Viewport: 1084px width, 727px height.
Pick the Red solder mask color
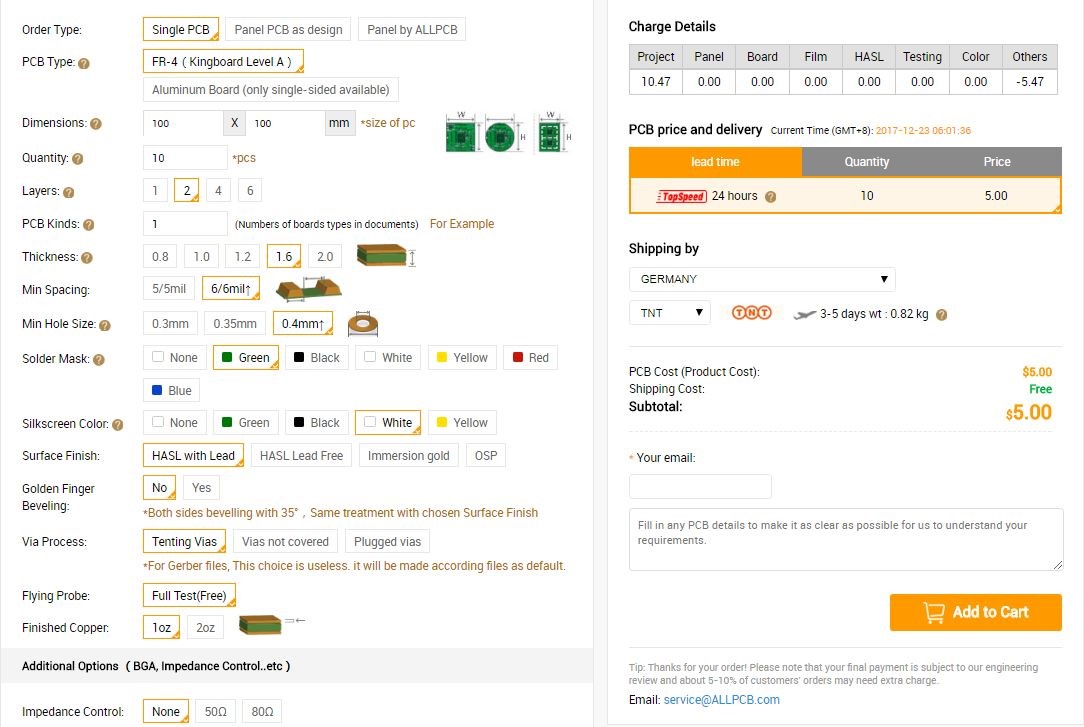pos(529,358)
